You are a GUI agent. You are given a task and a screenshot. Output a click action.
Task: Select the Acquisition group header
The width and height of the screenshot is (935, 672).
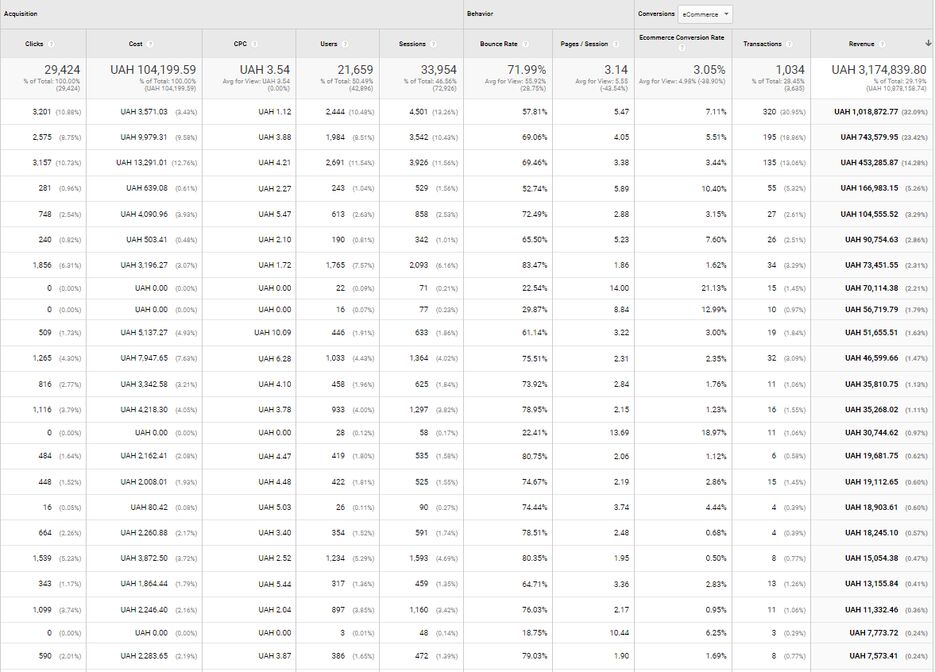(x=21, y=14)
